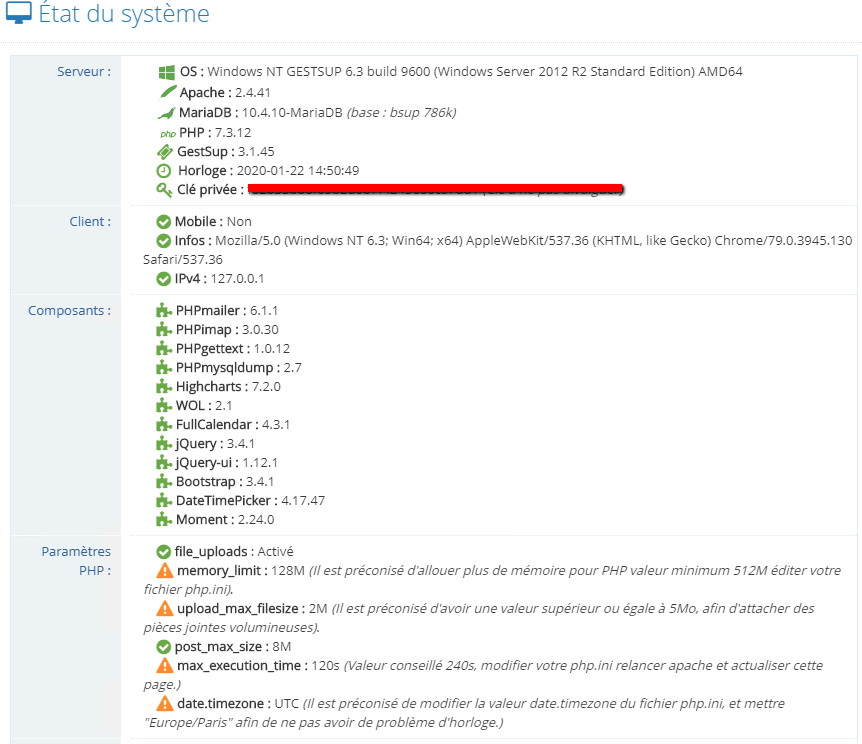This screenshot has height=744, width=862.
Task: Click the file_uploads value Activé
Action: pos(275,552)
